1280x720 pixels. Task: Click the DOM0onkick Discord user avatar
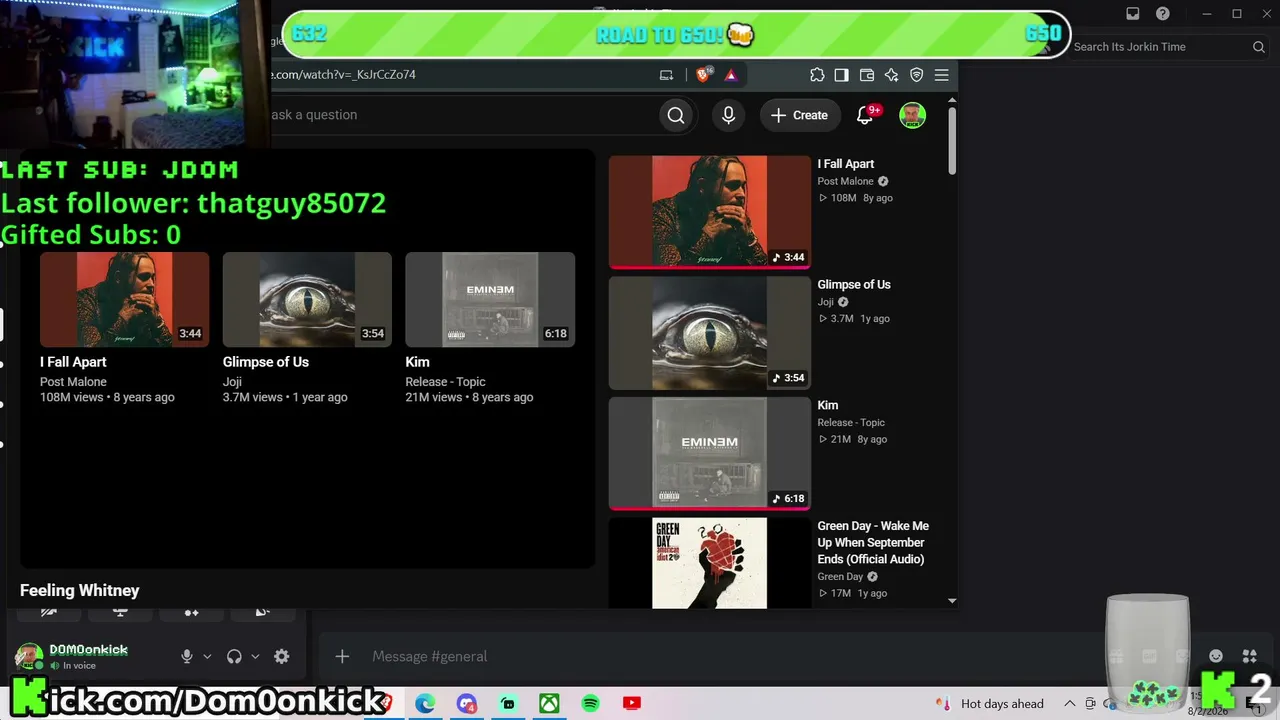pos(29,657)
